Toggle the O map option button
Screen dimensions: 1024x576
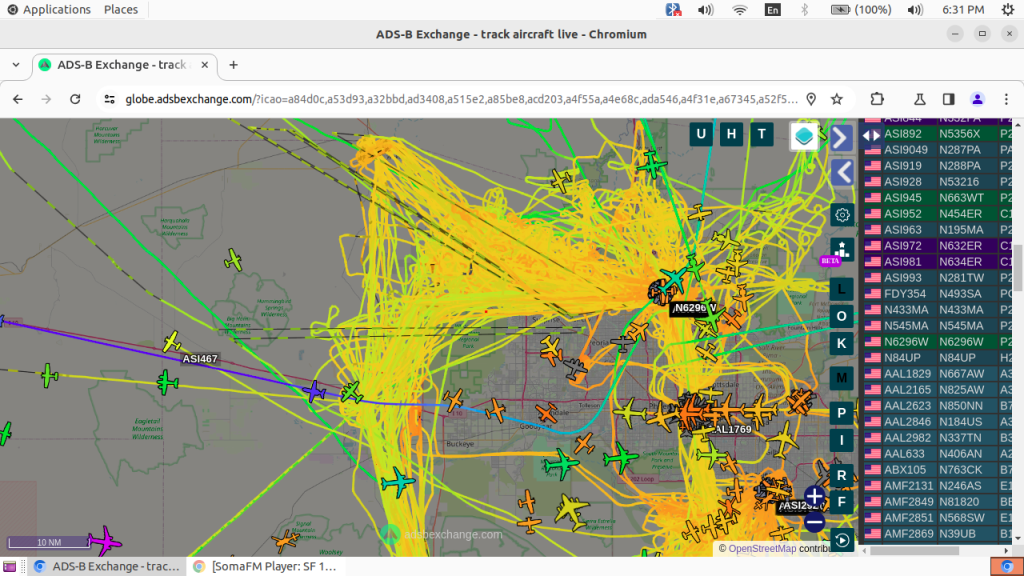pyautogui.click(x=841, y=316)
